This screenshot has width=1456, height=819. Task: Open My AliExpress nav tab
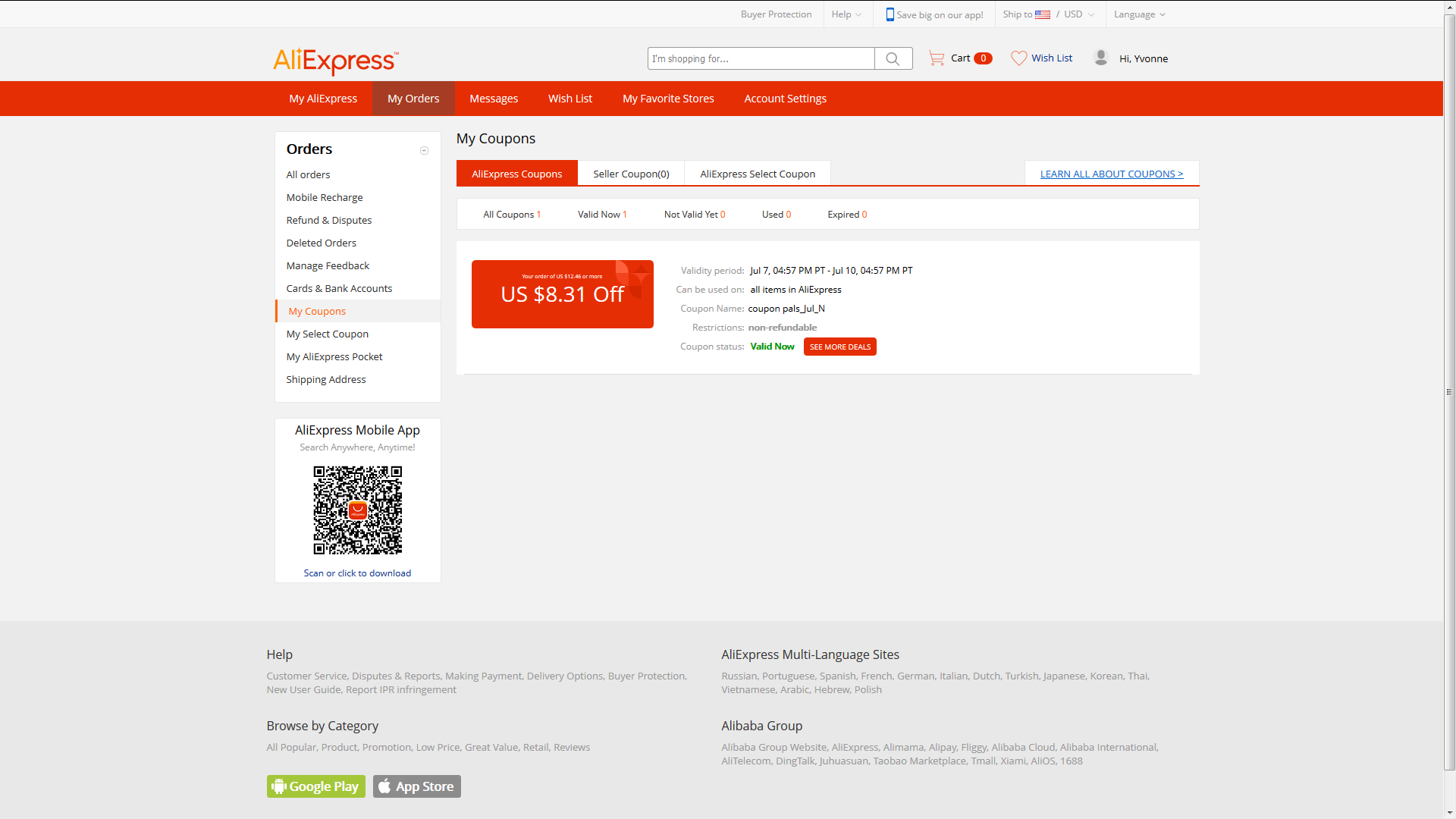click(323, 99)
